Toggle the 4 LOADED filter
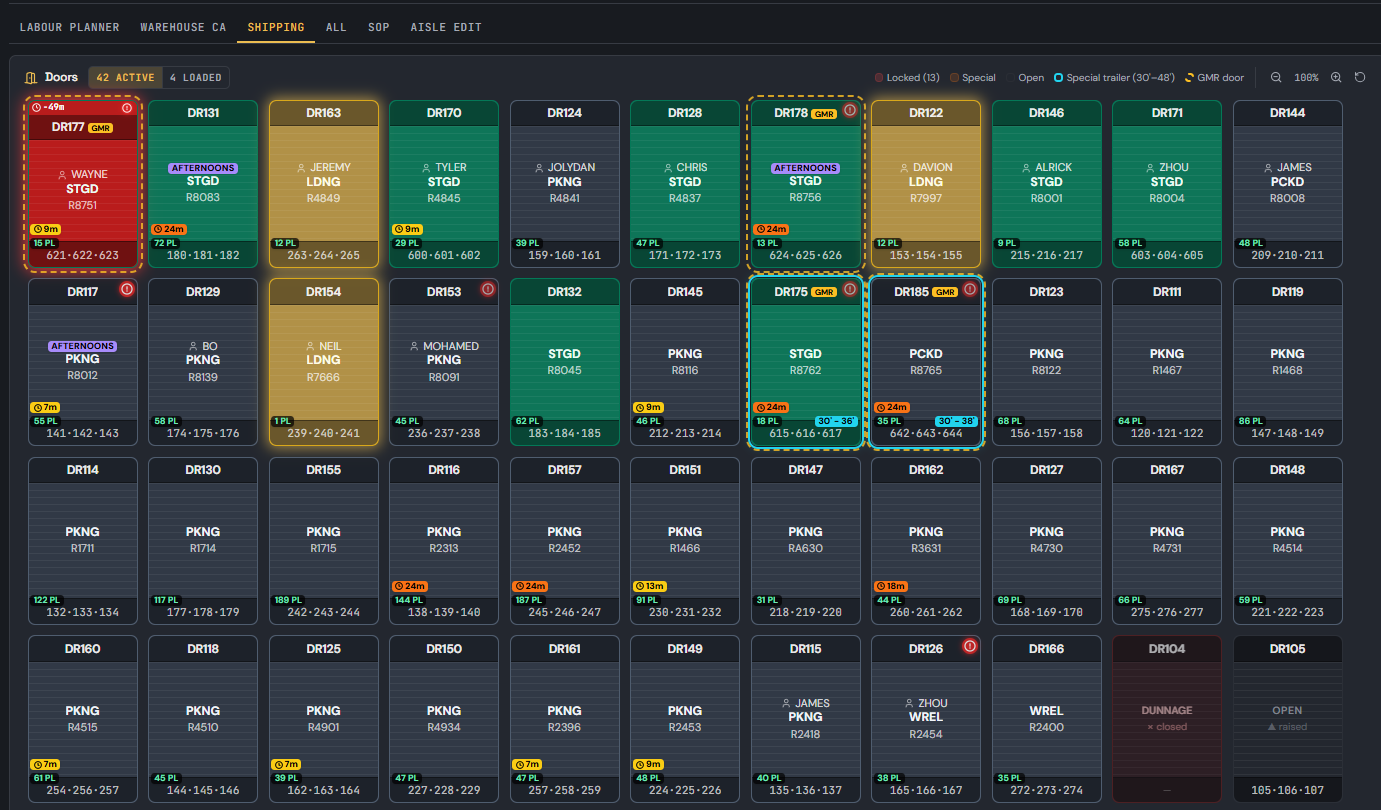This screenshot has width=1381, height=810. click(x=195, y=77)
